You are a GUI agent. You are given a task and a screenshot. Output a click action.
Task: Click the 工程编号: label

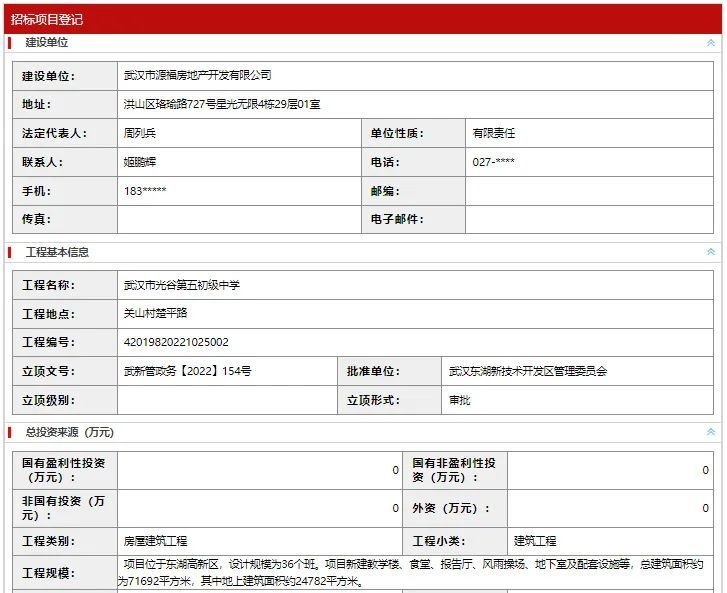coord(48,342)
